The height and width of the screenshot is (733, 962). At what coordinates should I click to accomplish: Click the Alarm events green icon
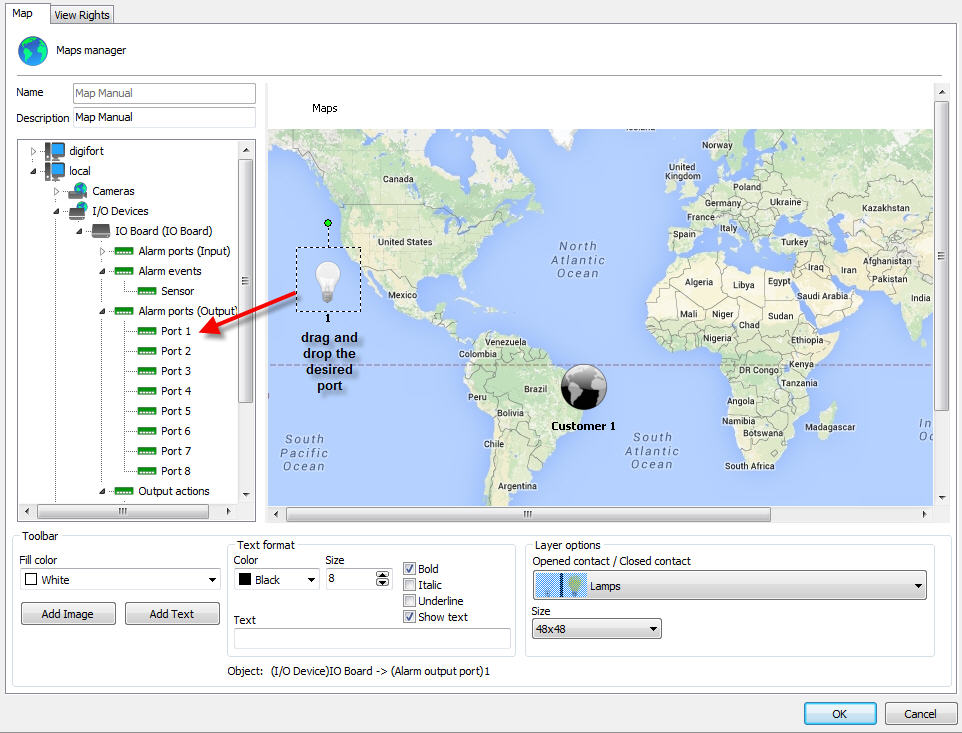pyautogui.click(x=124, y=271)
